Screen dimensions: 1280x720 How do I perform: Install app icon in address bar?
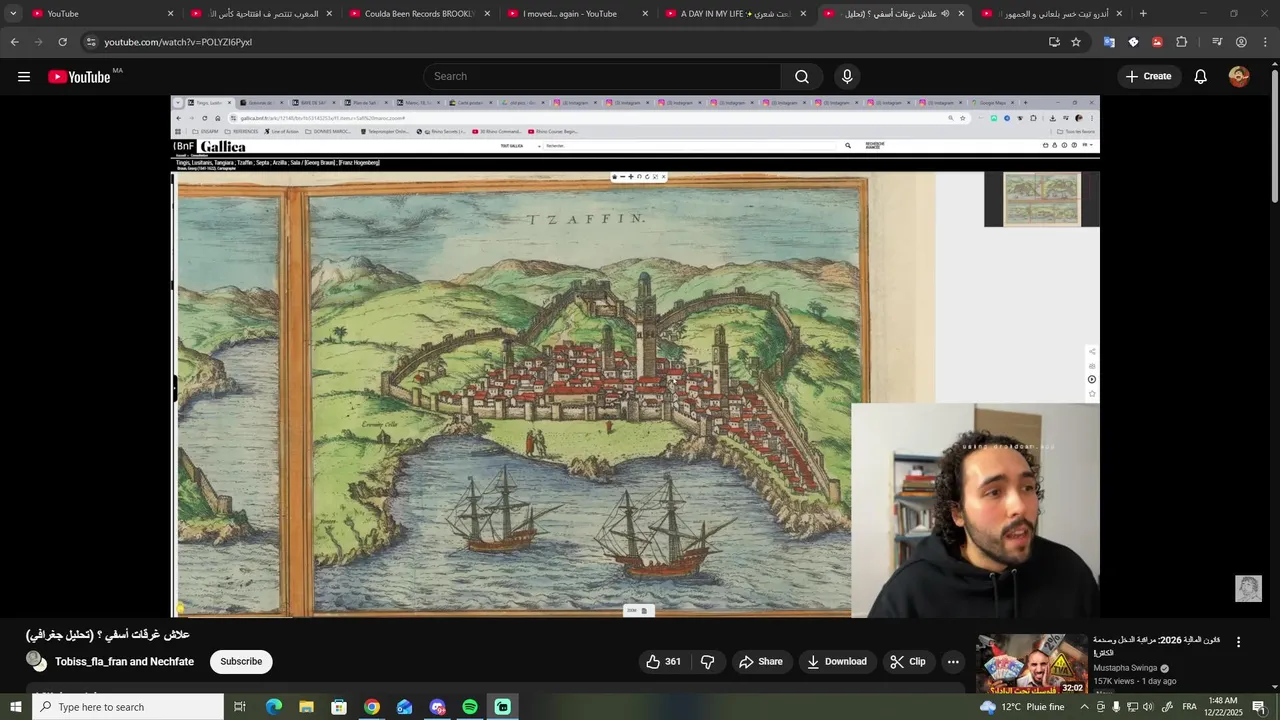[x=1054, y=42]
